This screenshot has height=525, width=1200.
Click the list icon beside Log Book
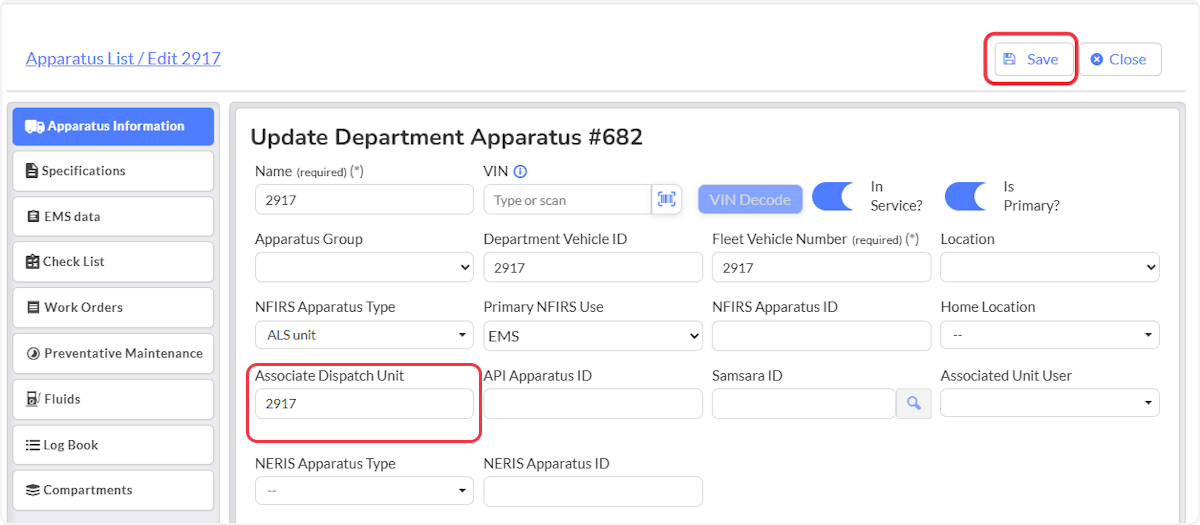pos(33,445)
